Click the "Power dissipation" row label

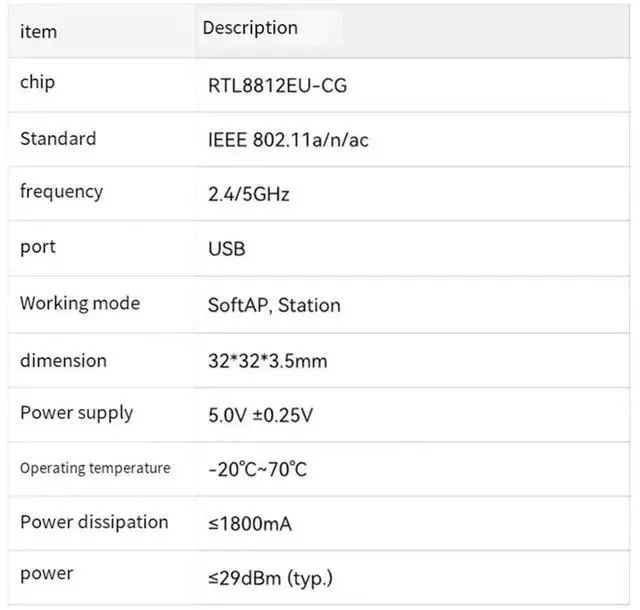94,522
